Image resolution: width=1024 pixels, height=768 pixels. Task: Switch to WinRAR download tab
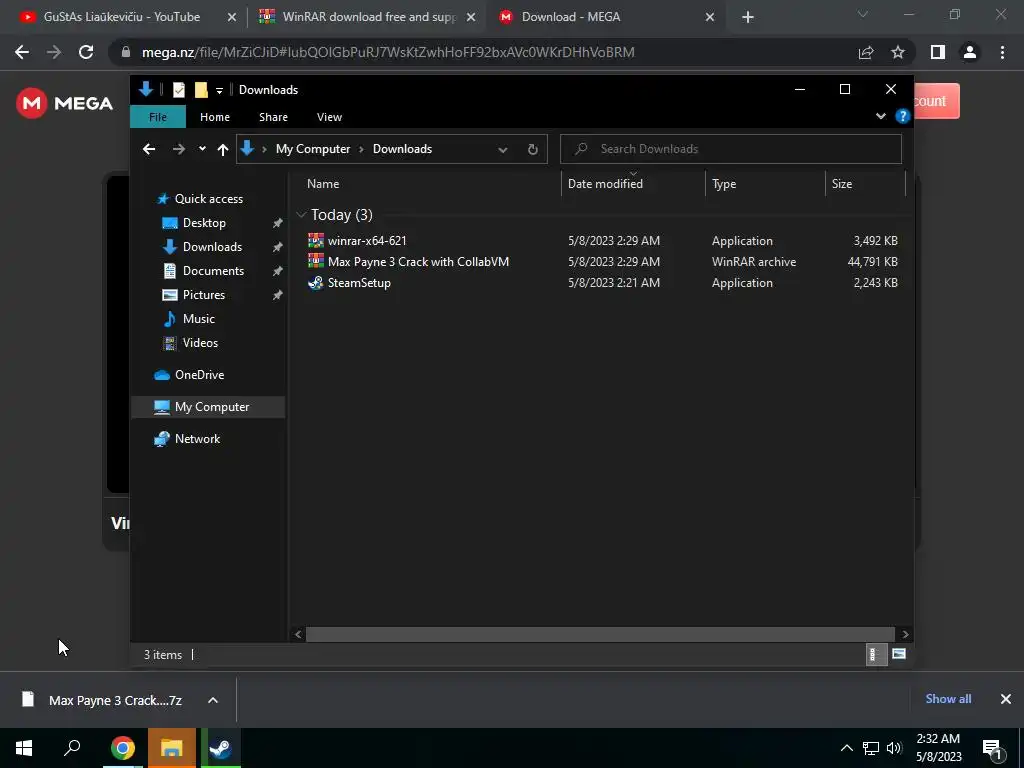368,17
